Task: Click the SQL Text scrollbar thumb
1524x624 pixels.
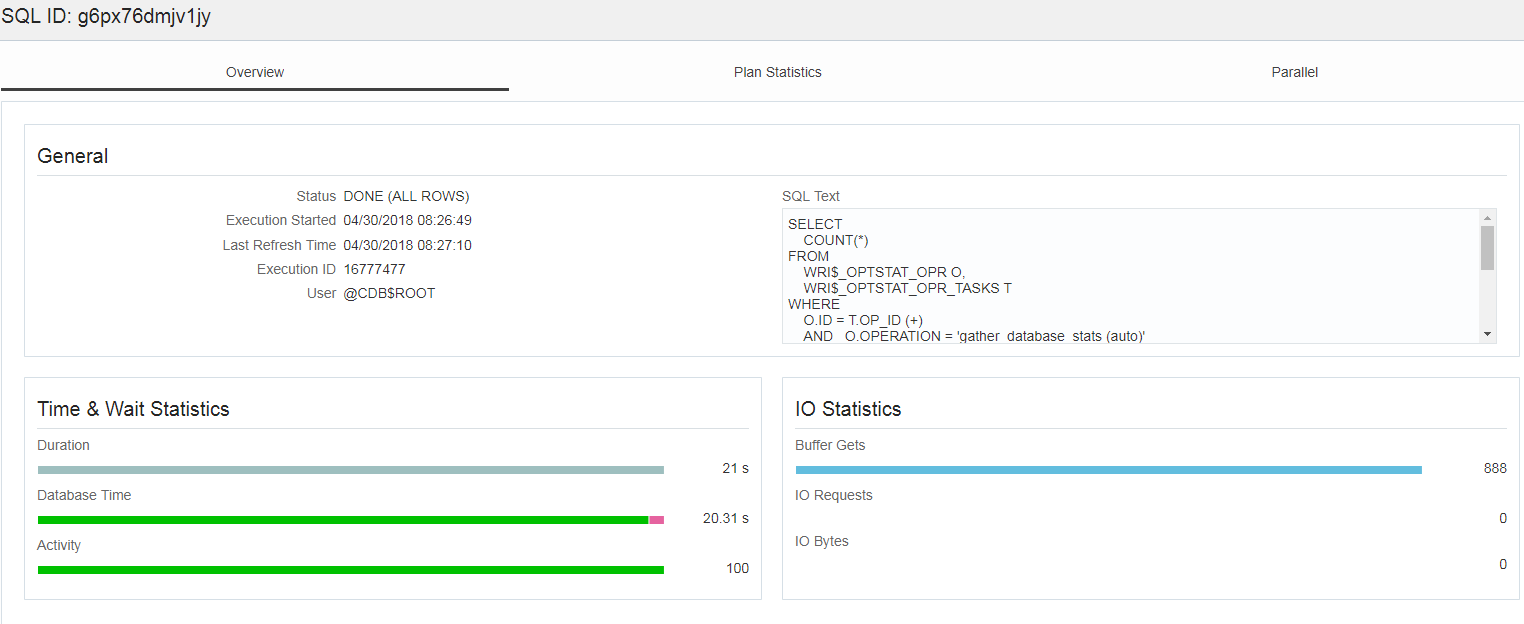Action: tap(1487, 247)
